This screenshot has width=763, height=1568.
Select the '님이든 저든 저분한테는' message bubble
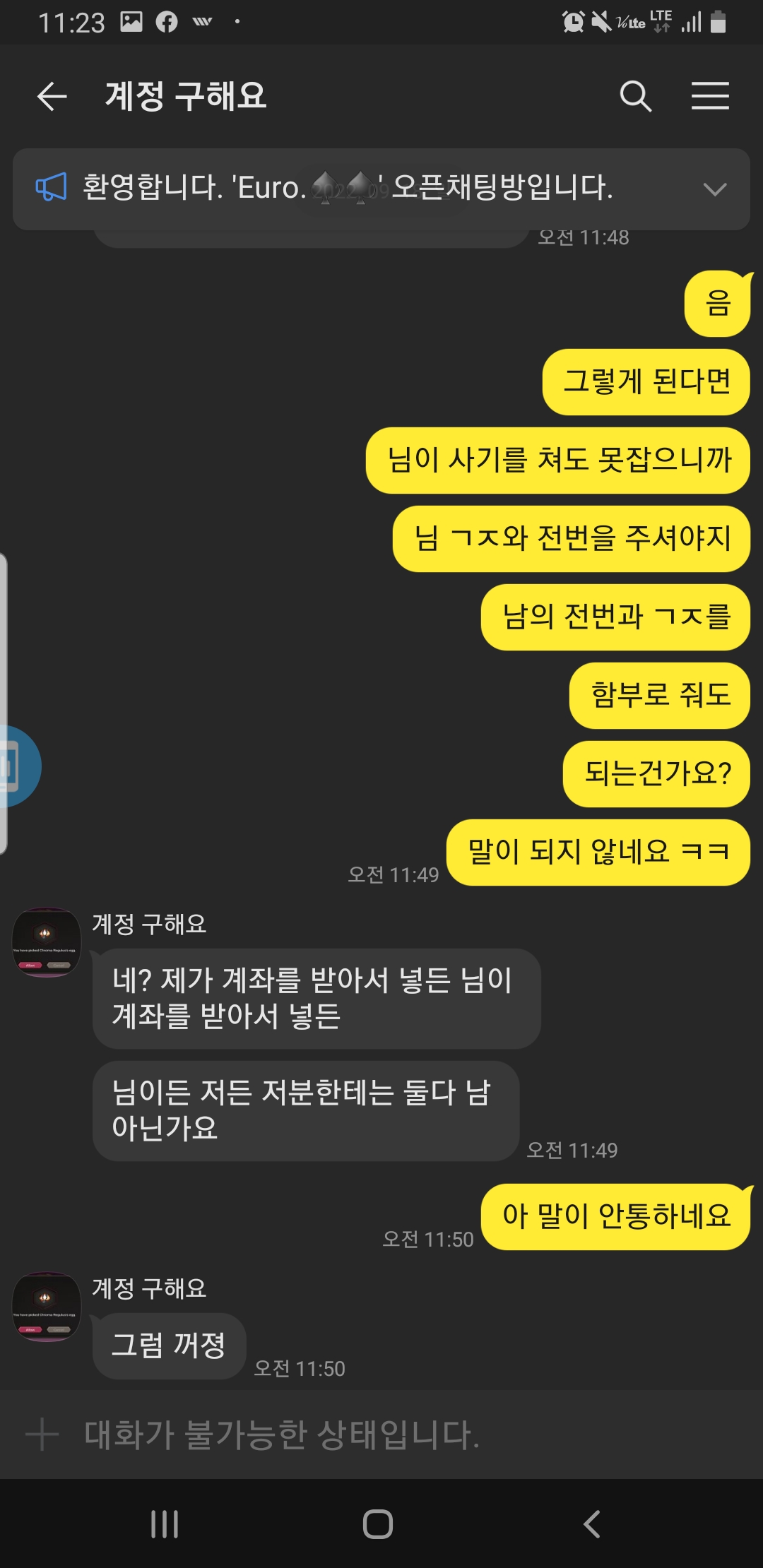(306, 1111)
